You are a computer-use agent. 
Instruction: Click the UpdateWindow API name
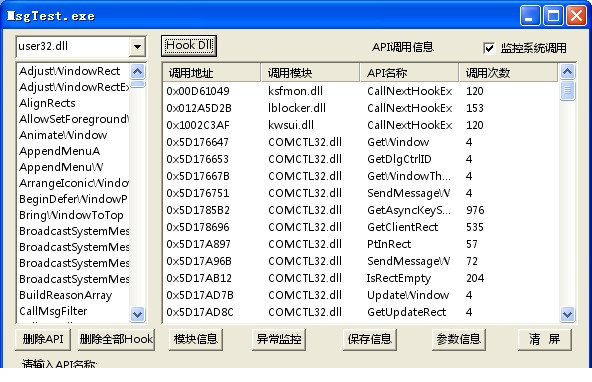click(x=408, y=295)
